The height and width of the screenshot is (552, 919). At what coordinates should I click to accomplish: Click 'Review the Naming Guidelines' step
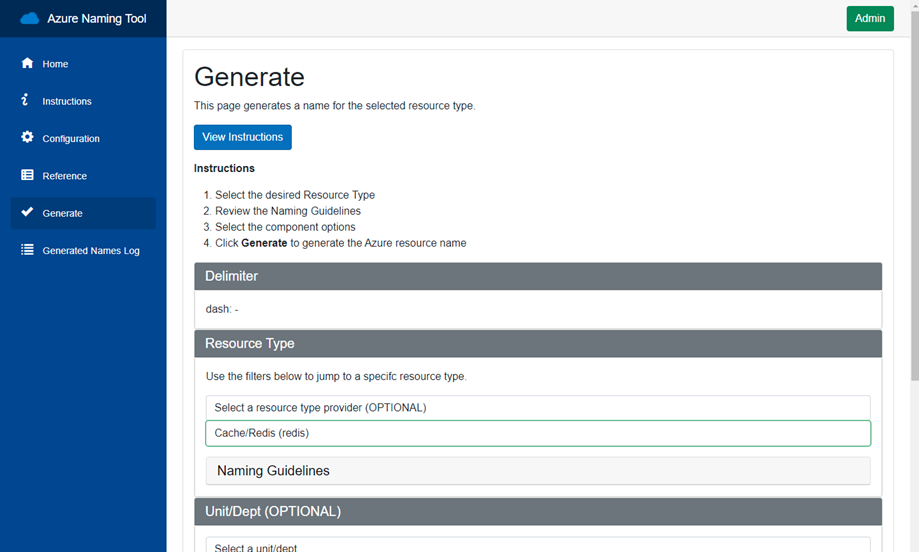tap(288, 211)
